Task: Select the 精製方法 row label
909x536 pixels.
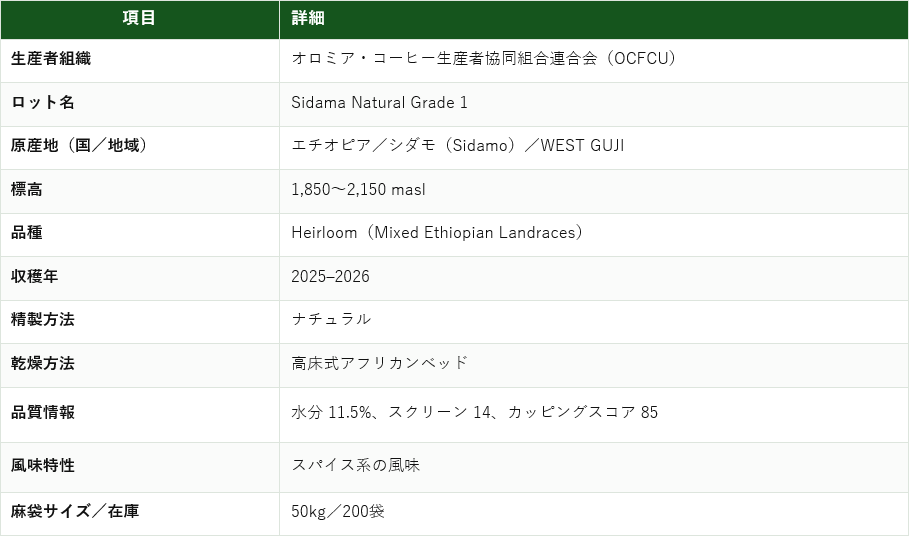Action: tap(43, 320)
